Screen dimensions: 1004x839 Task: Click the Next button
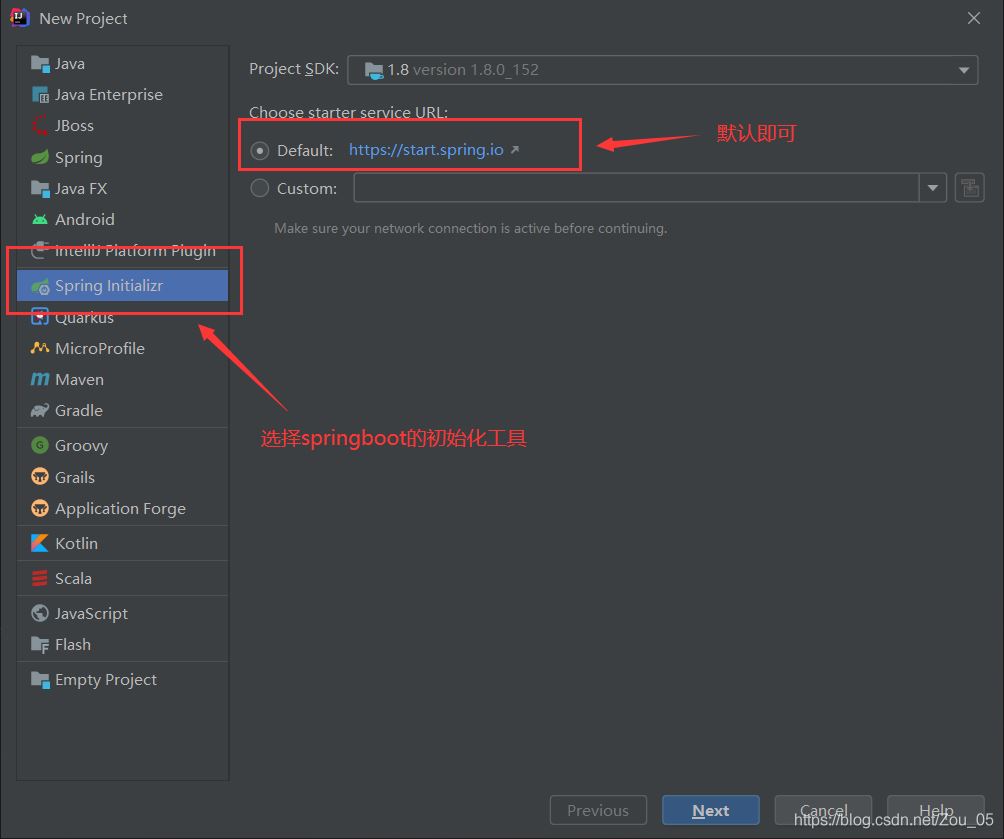click(710, 810)
